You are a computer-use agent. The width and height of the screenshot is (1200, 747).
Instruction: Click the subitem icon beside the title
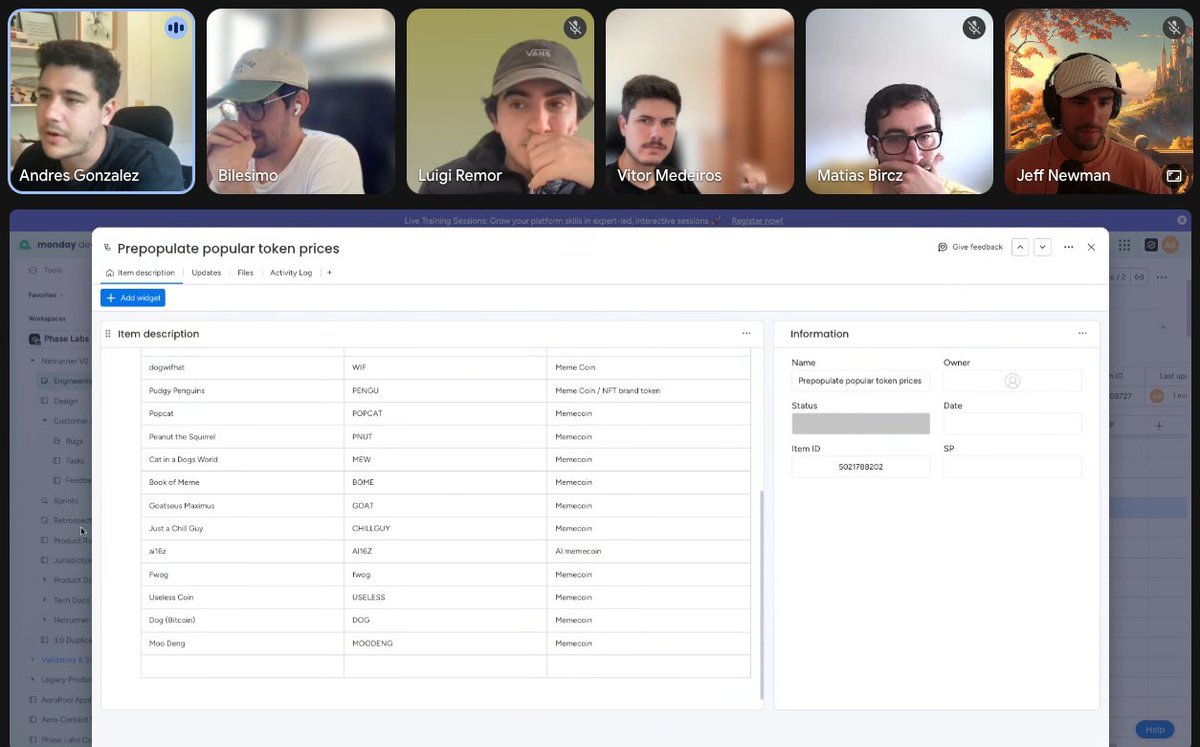click(x=107, y=248)
